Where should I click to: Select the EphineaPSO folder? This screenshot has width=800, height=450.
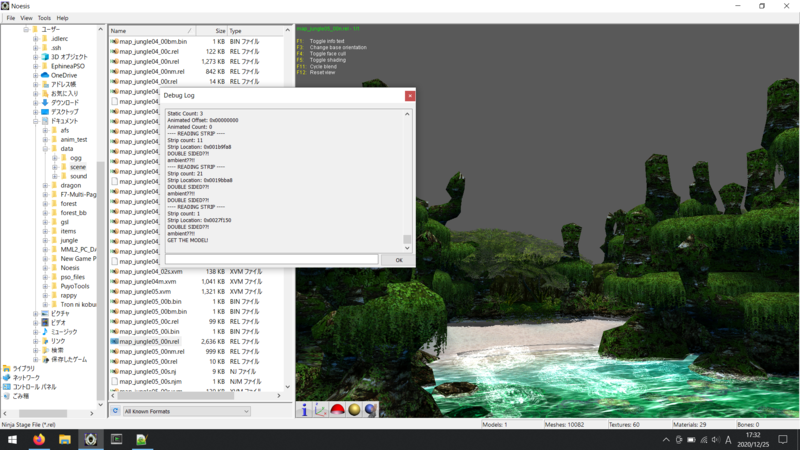pyautogui.click(x=67, y=66)
